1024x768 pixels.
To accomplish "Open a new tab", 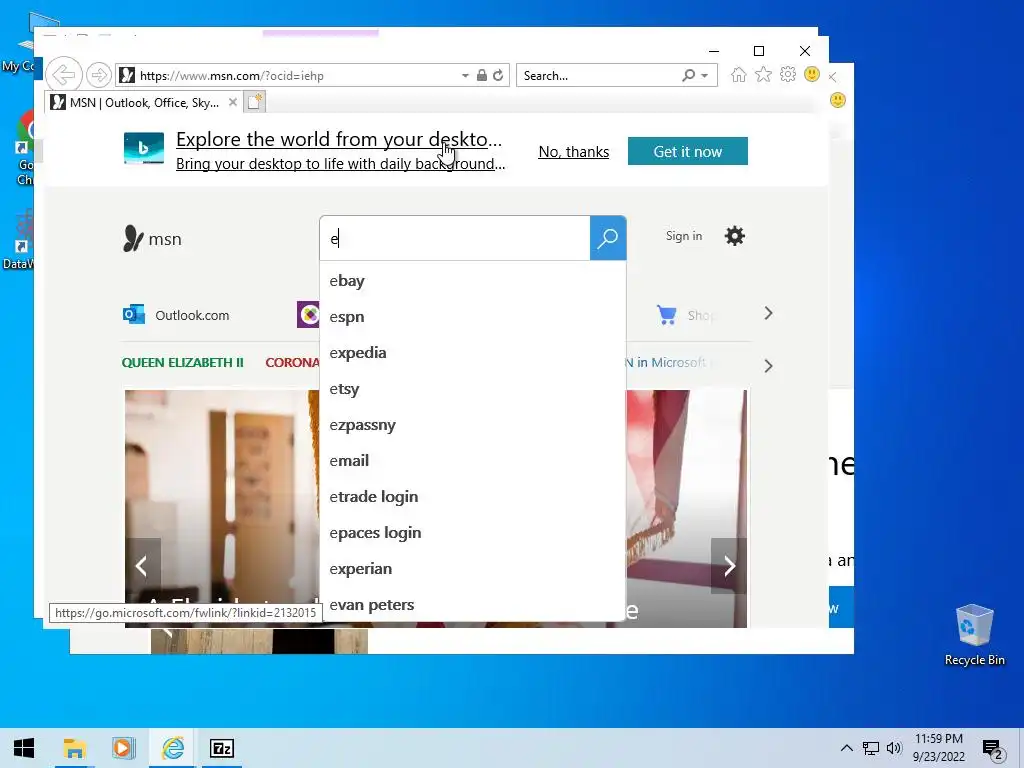I will coord(255,102).
